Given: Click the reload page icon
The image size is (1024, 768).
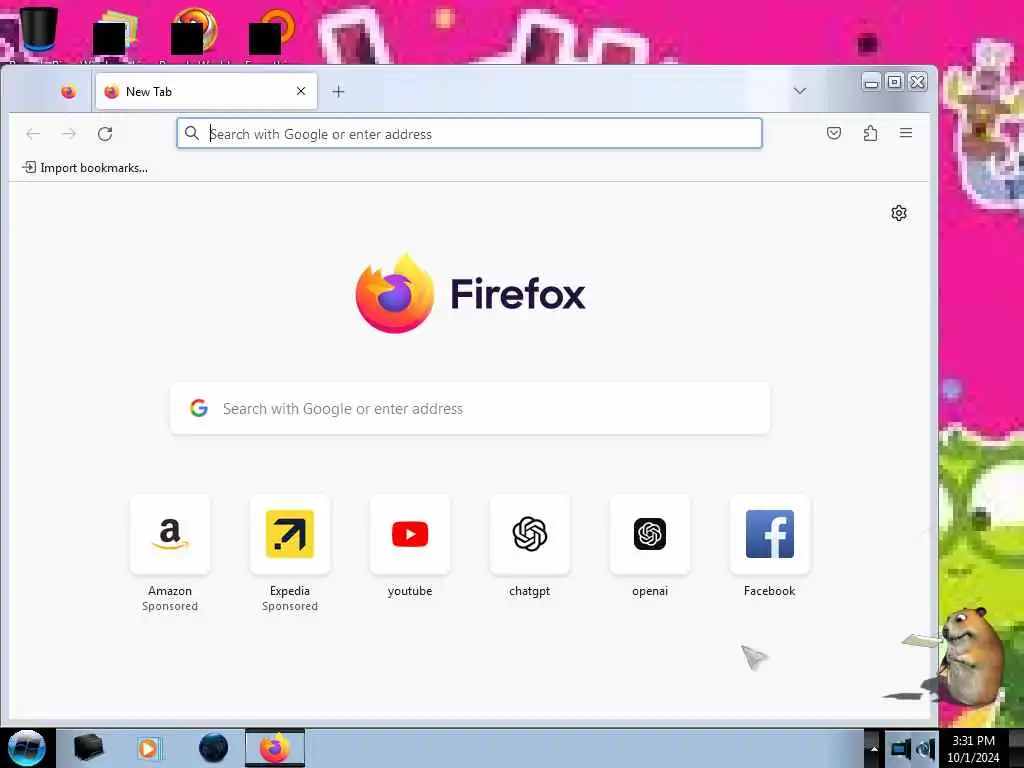Looking at the screenshot, I should pyautogui.click(x=105, y=134).
